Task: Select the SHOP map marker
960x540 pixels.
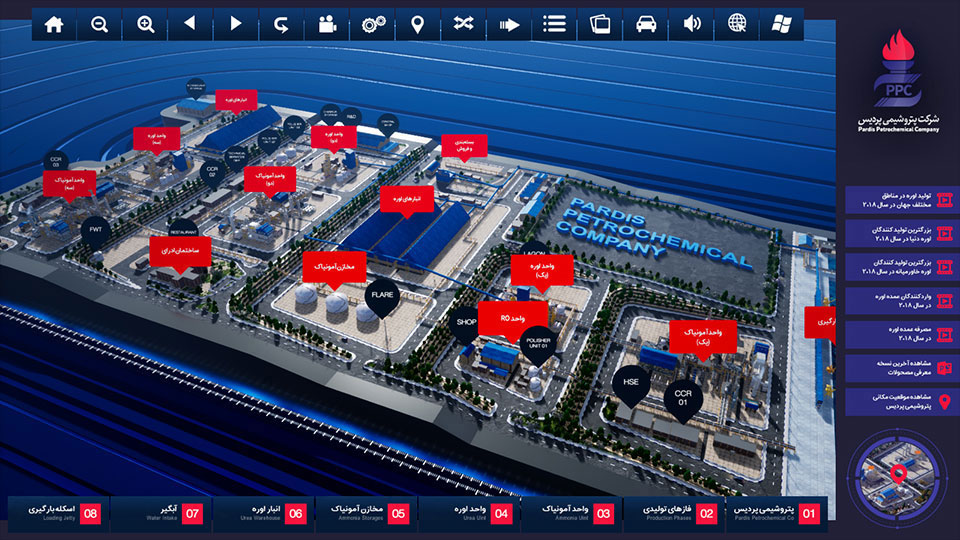Action: pos(465,323)
